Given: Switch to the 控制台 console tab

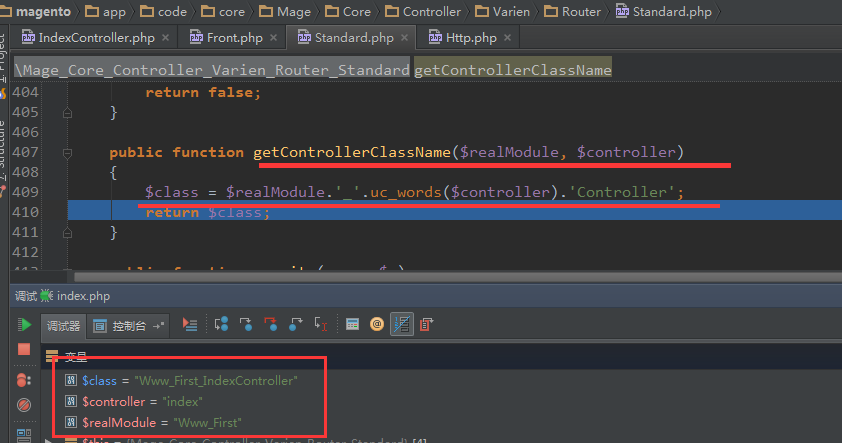Looking at the screenshot, I should coord(129,326).
